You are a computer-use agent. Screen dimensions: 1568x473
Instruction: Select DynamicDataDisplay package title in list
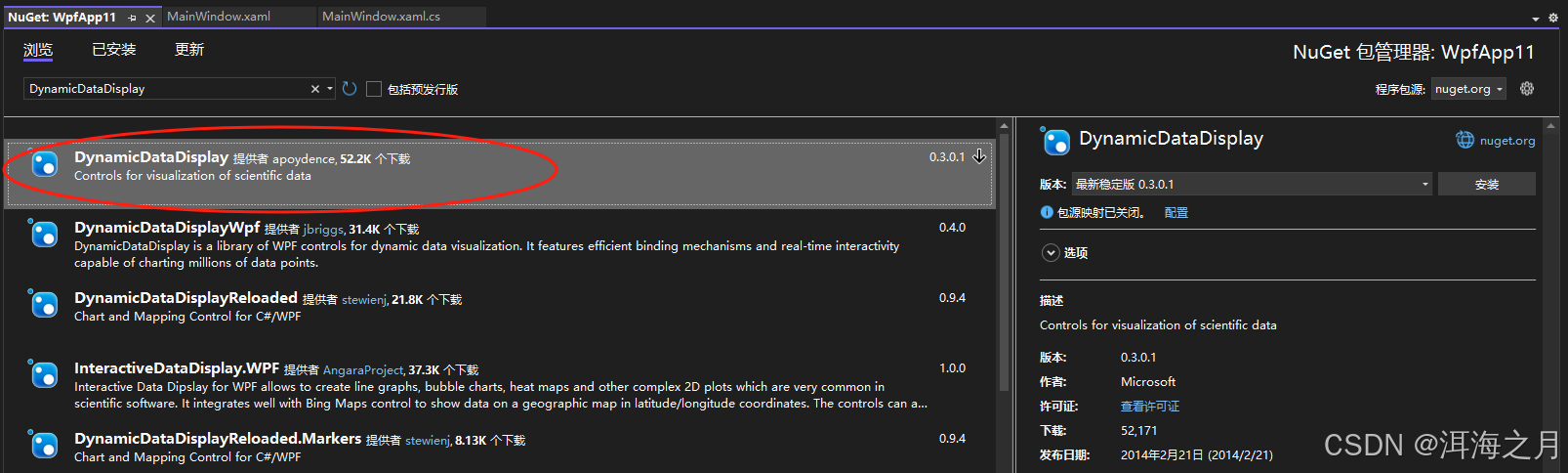point(151,157)
